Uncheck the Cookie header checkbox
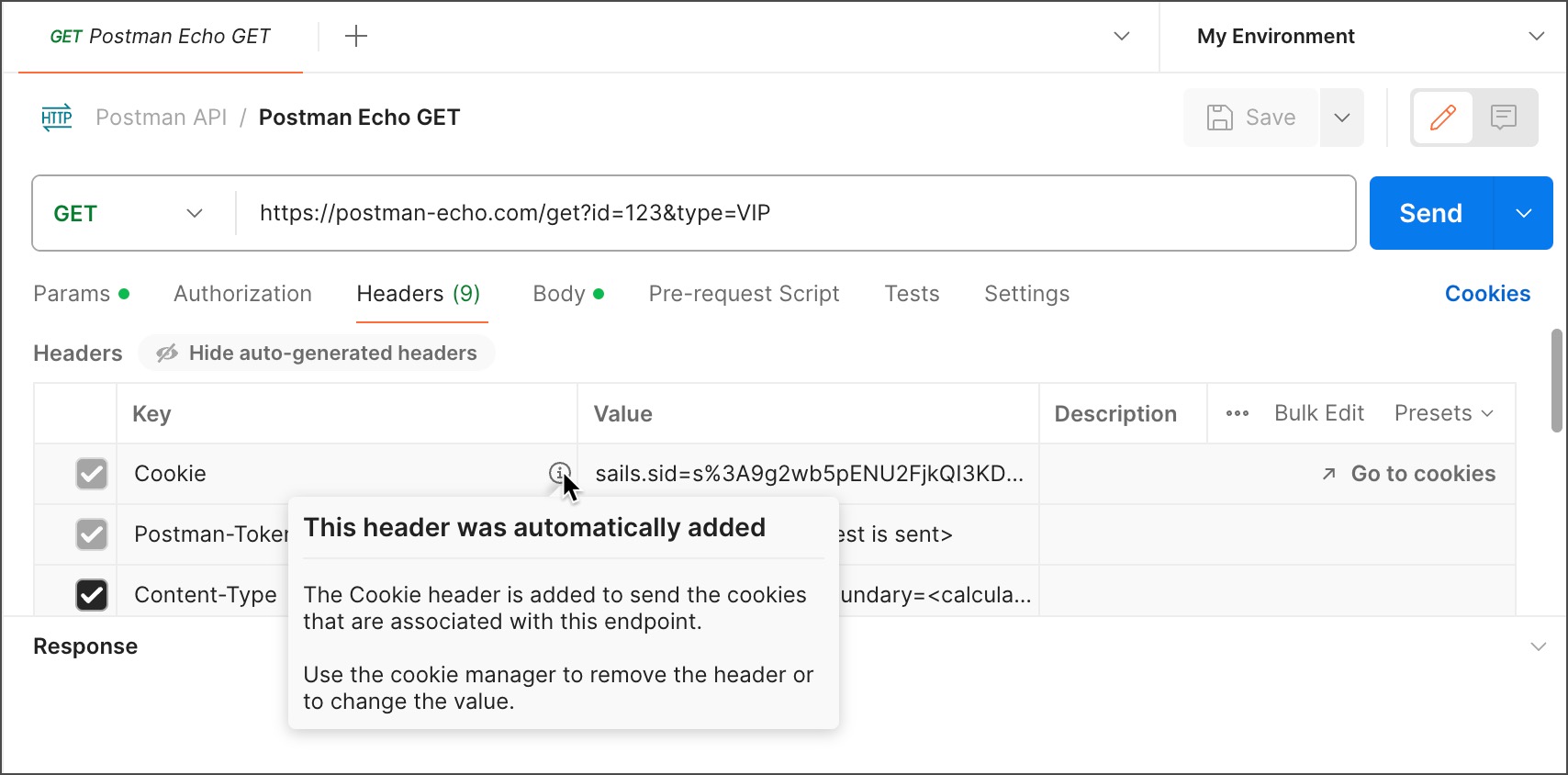This screenshot has height=775, width=1568. pyautogui.click(x=92, y=474)
